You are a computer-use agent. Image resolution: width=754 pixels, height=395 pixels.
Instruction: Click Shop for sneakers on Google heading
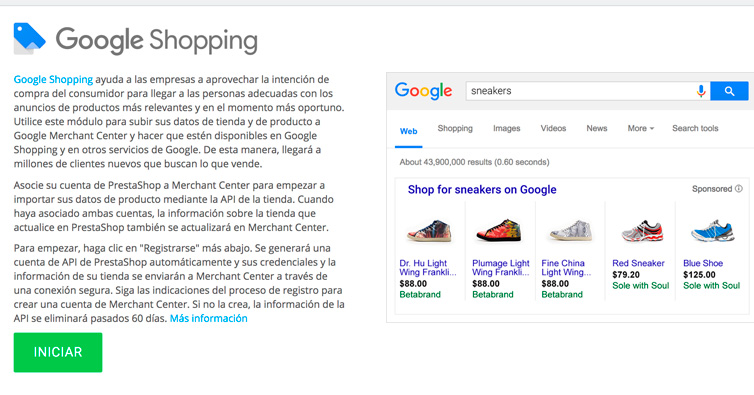482,190
